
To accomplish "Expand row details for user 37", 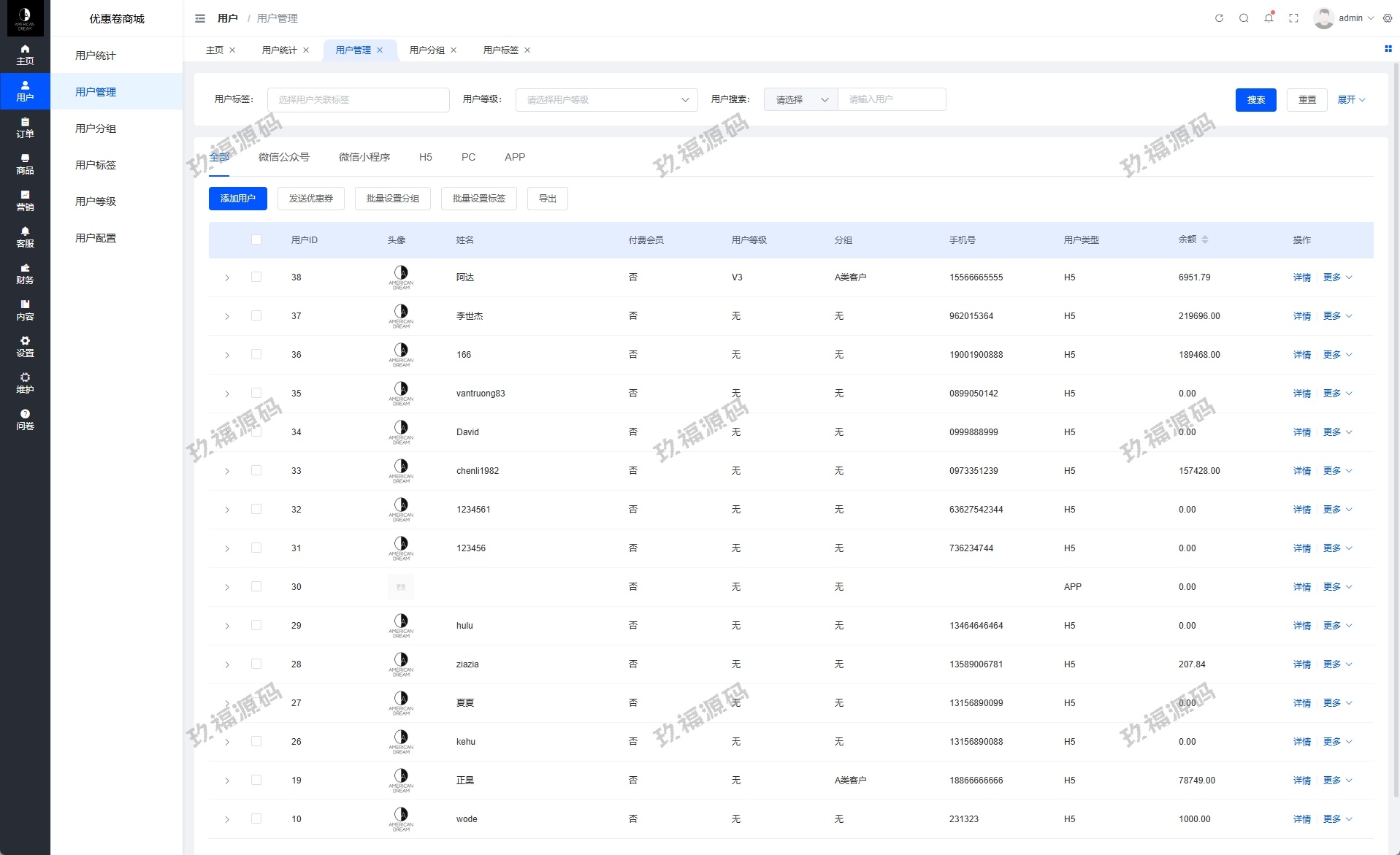I will (227, 316).
